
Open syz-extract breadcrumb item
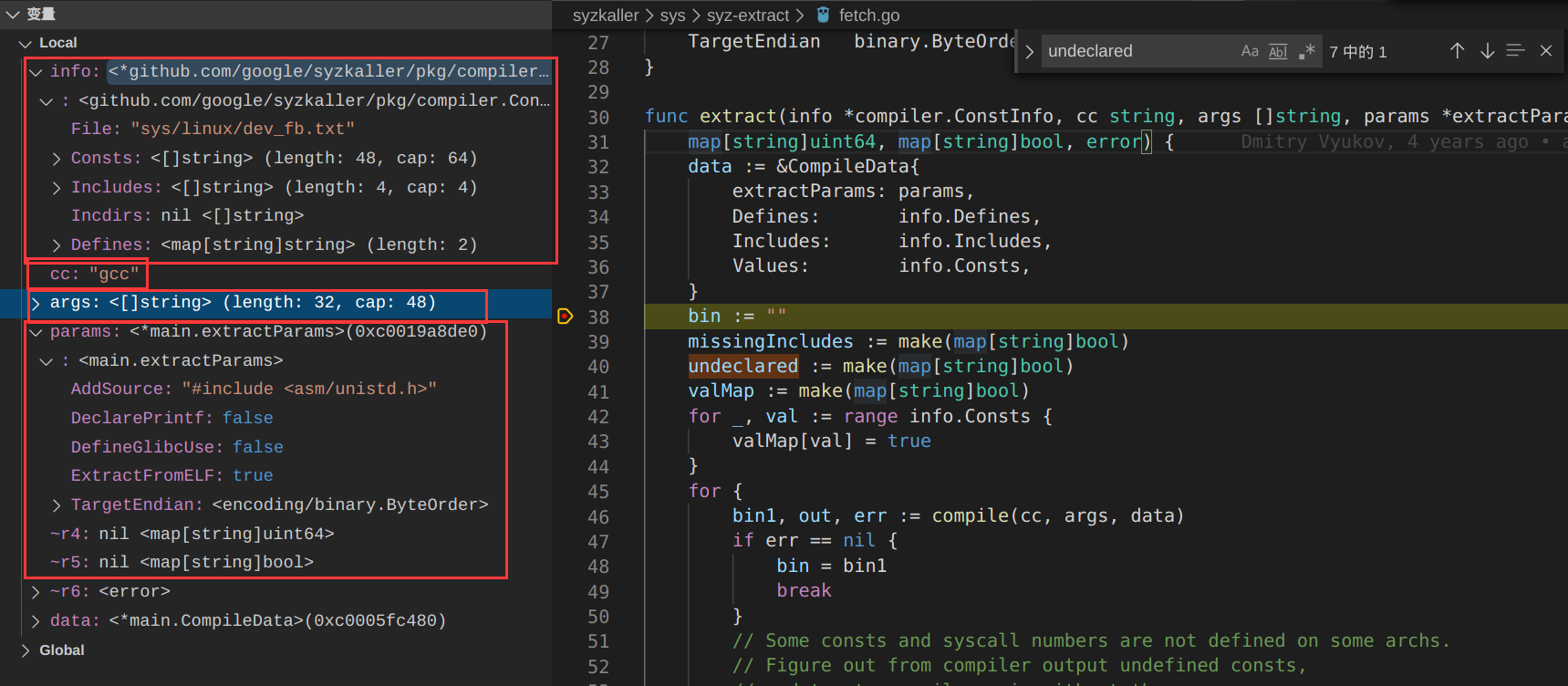point(747,16)
